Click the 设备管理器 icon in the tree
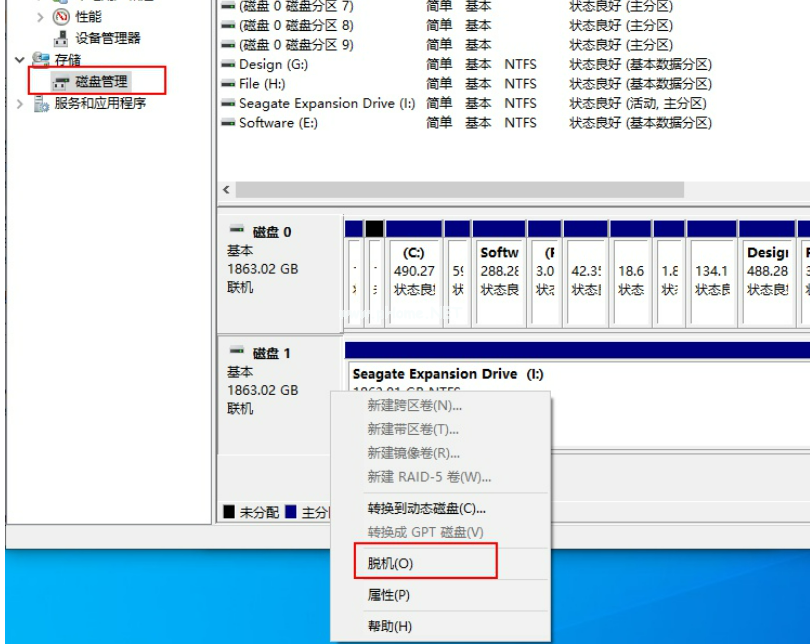Screen dimensions: 810x644 pyautogui.click(x=62, y=38)
